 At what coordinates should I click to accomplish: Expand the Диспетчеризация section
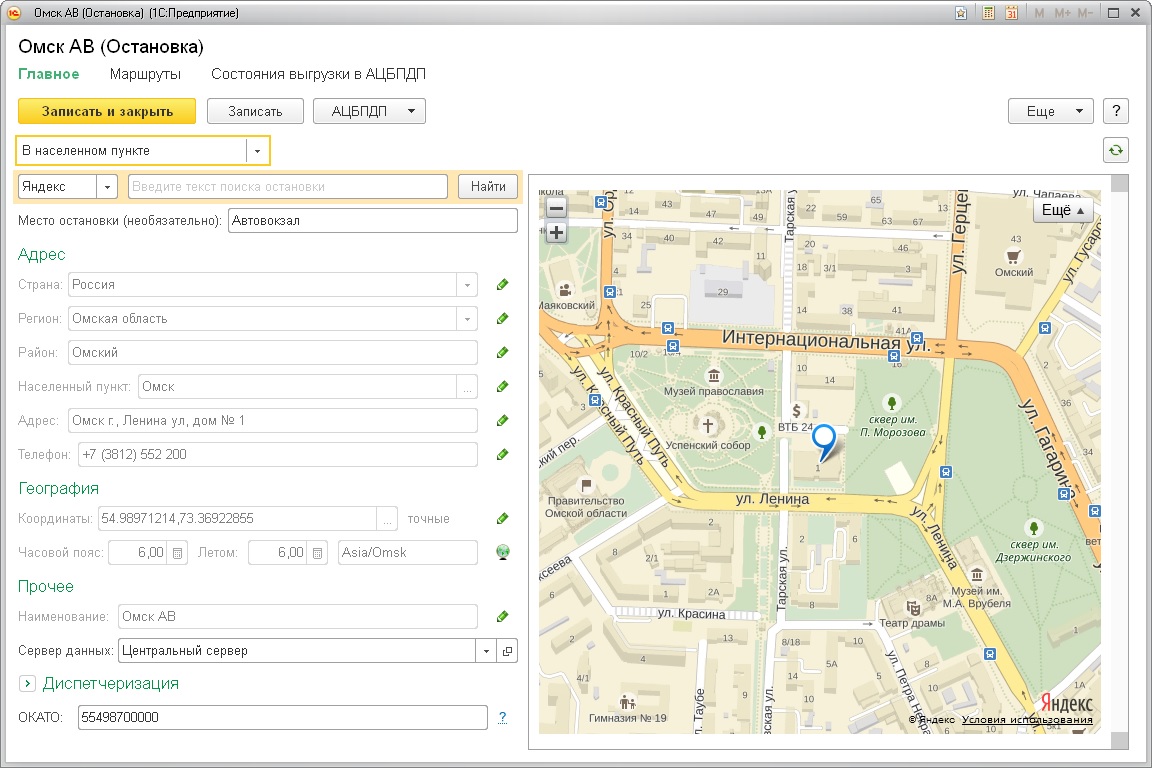27,684
